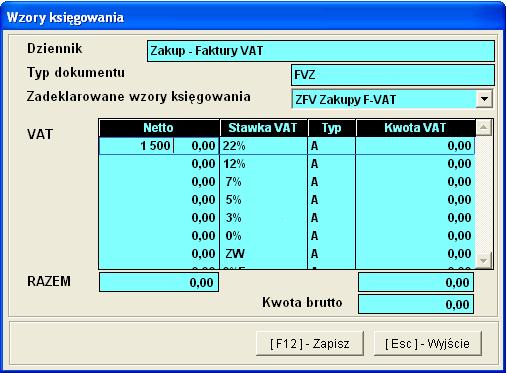The image size is (507, 373).
Task: Click the Stawka VAT column header
Action: click(264, 128)
